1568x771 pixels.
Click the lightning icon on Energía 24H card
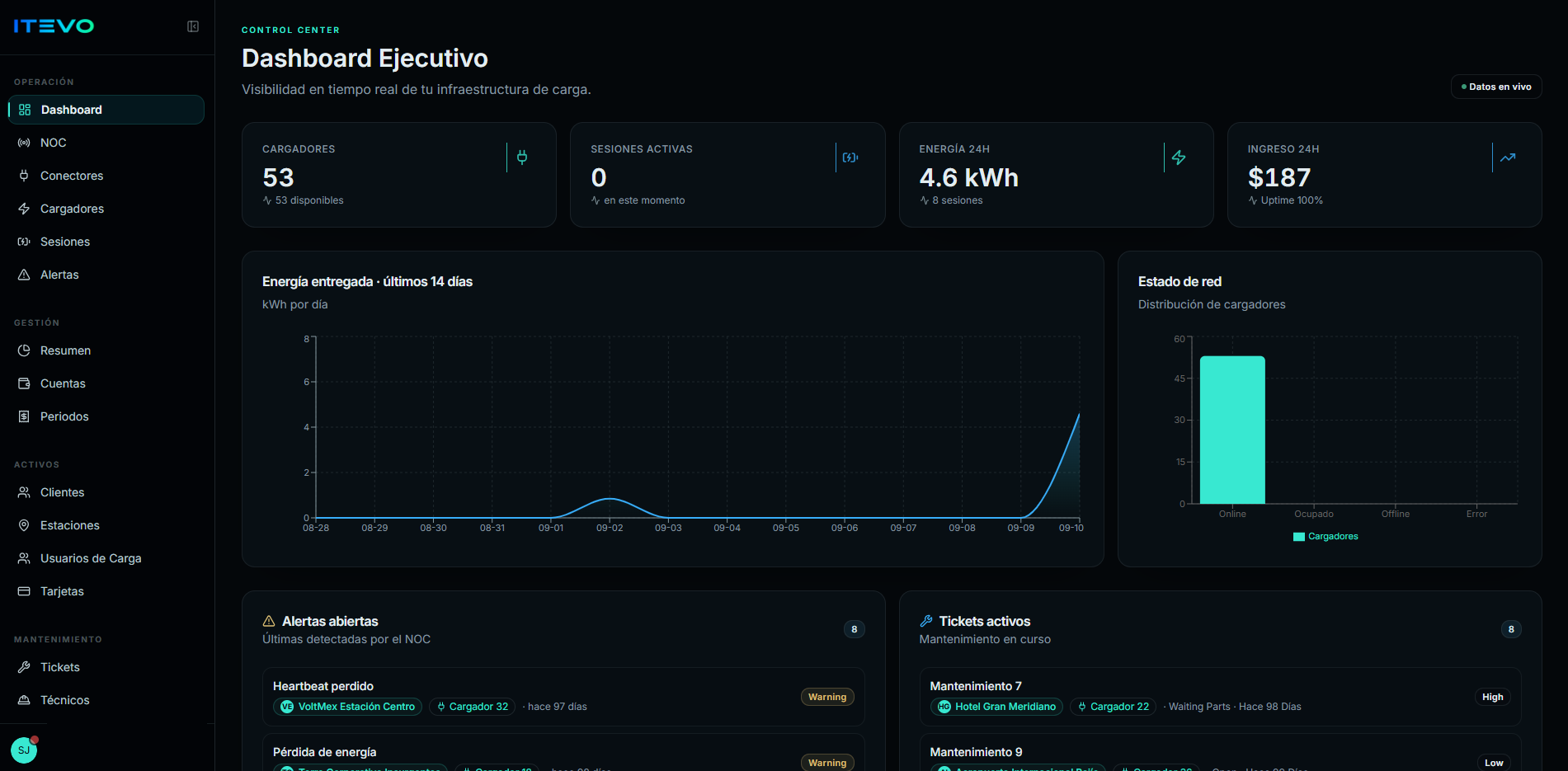point(1179,157)
